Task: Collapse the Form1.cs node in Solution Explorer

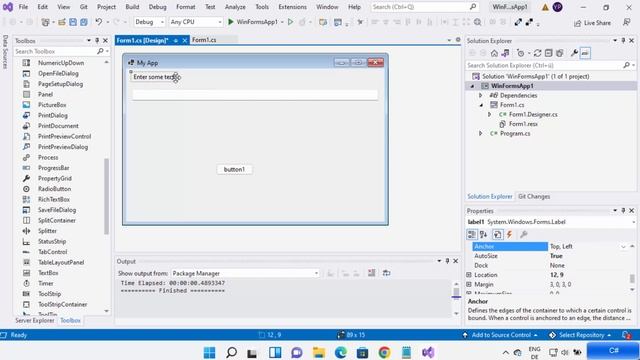Action: 481,105
